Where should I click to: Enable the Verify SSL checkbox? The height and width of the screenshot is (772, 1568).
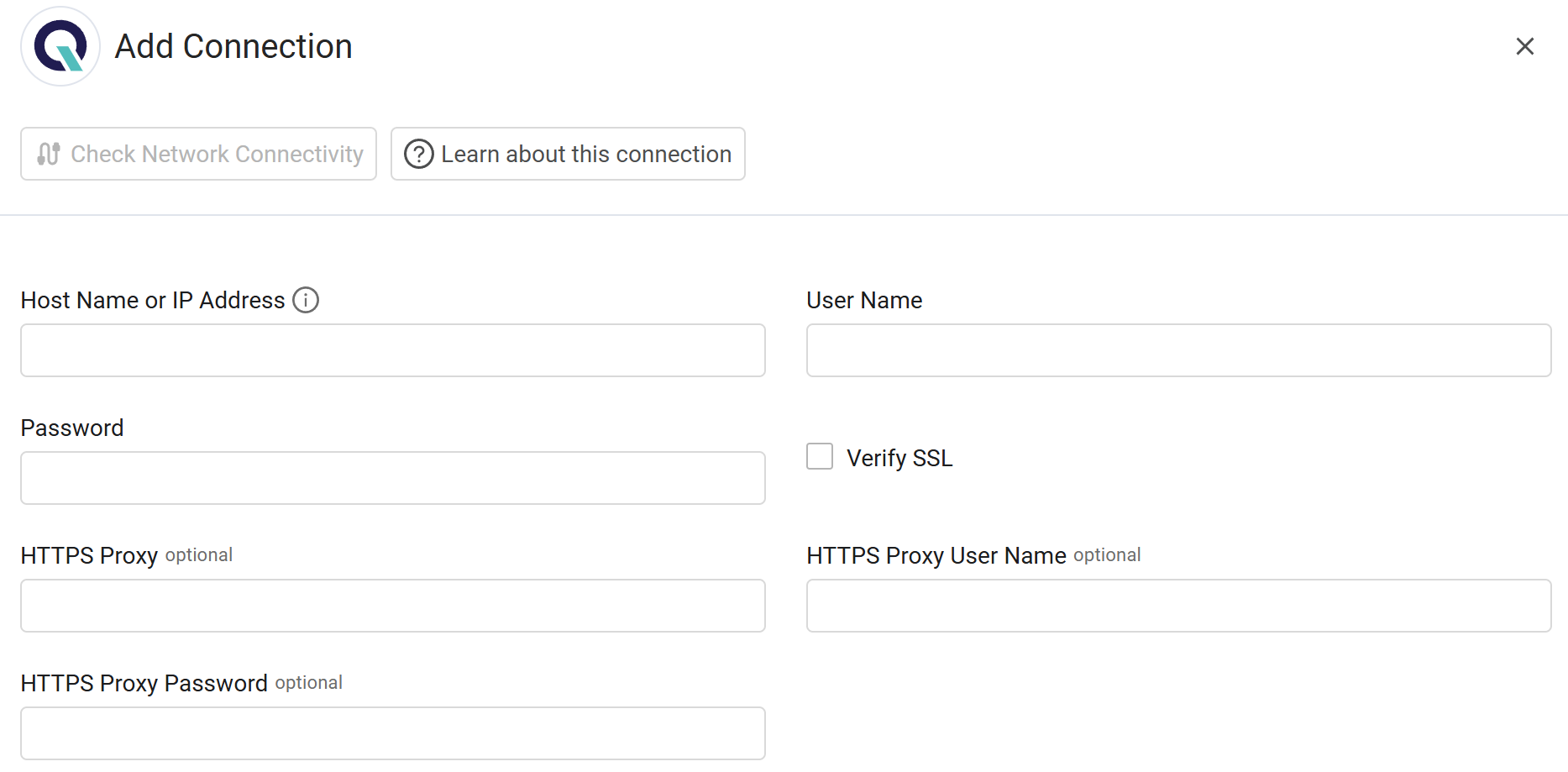pos(820,456)
